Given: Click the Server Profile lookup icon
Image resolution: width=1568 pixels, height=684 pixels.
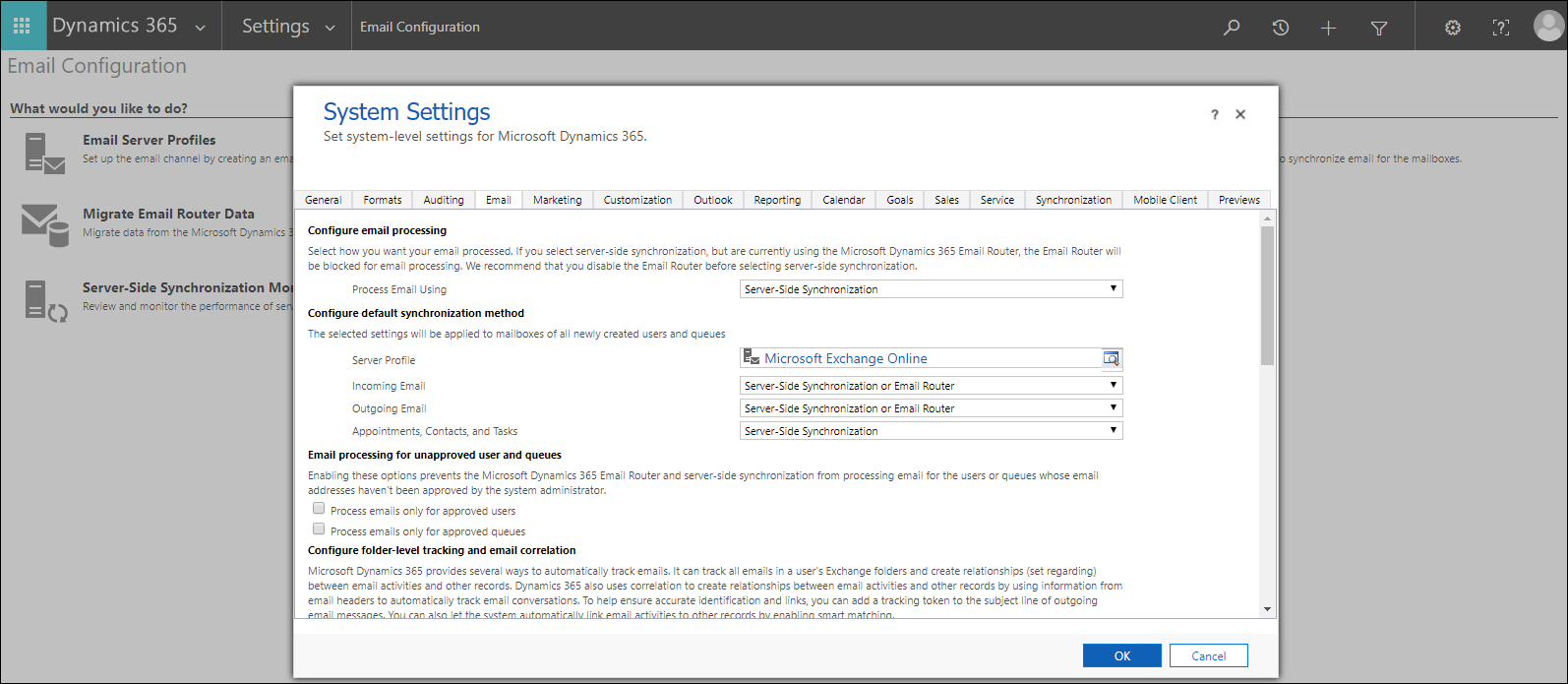Looking at the screenshot, I should (1112, 358).
